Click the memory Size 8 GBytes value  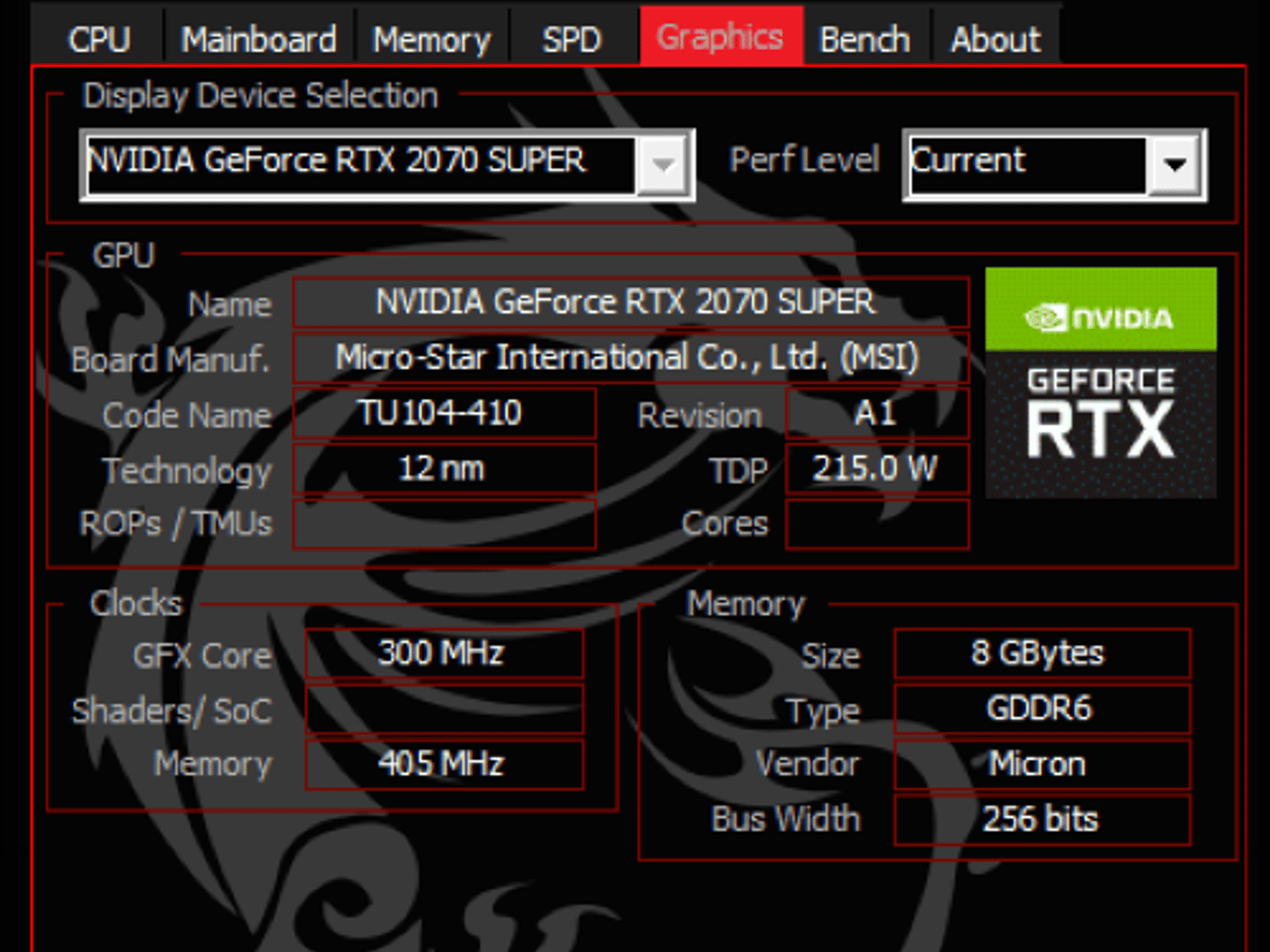[x=1042, y=653]
